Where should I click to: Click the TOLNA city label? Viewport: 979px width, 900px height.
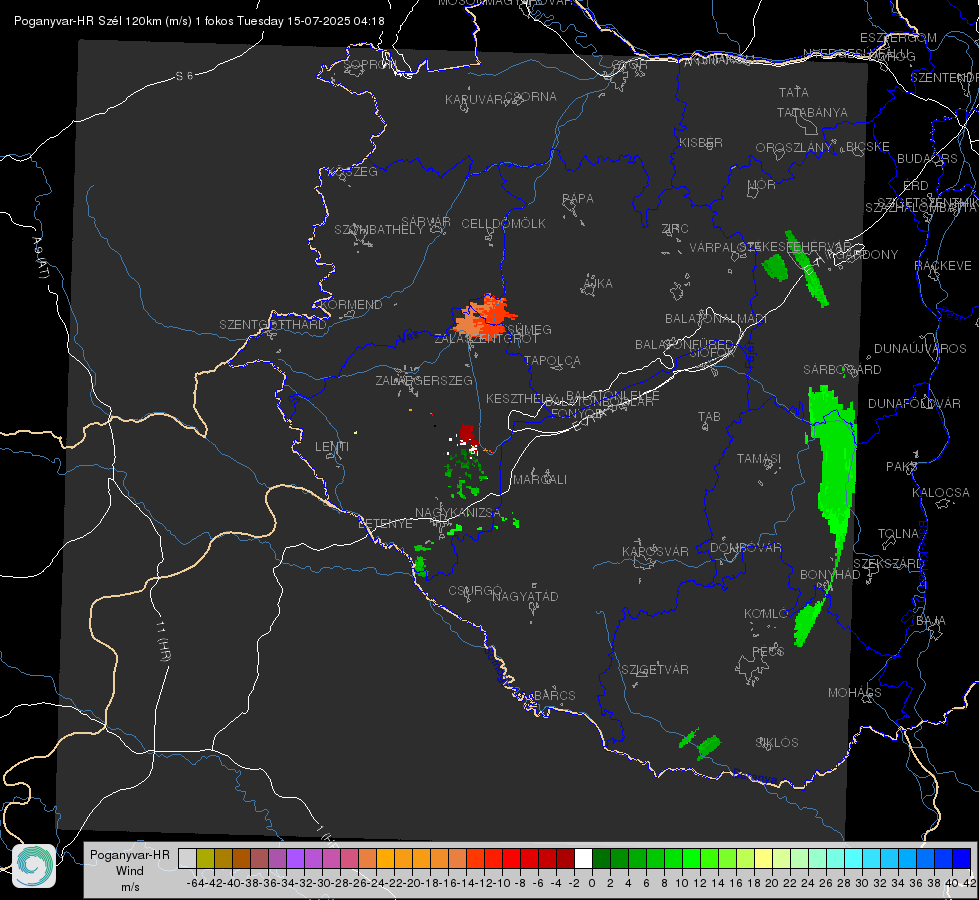(x=898, y=534)
